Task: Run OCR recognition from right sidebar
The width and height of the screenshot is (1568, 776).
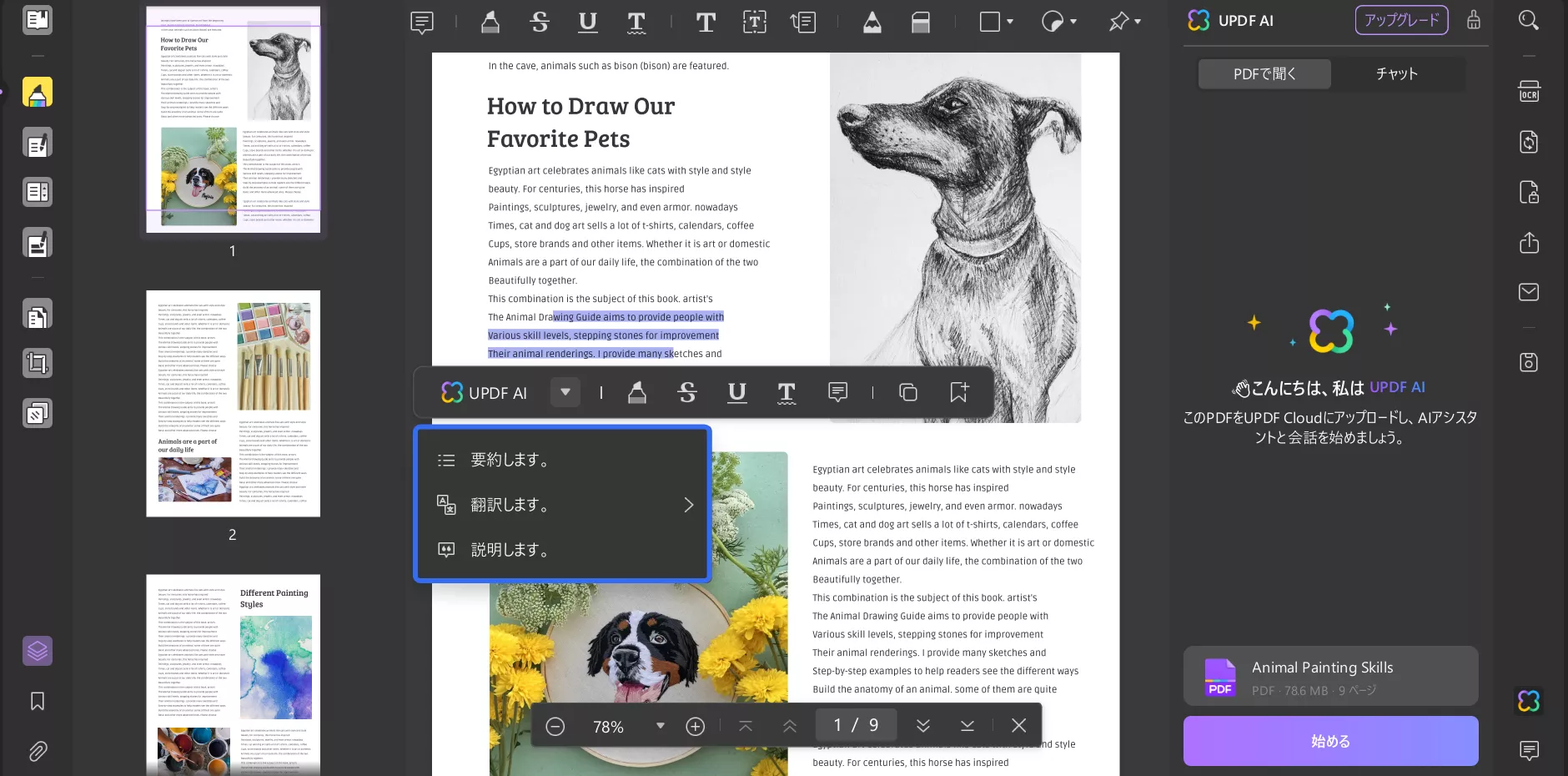Action: tap(1529, 92)
